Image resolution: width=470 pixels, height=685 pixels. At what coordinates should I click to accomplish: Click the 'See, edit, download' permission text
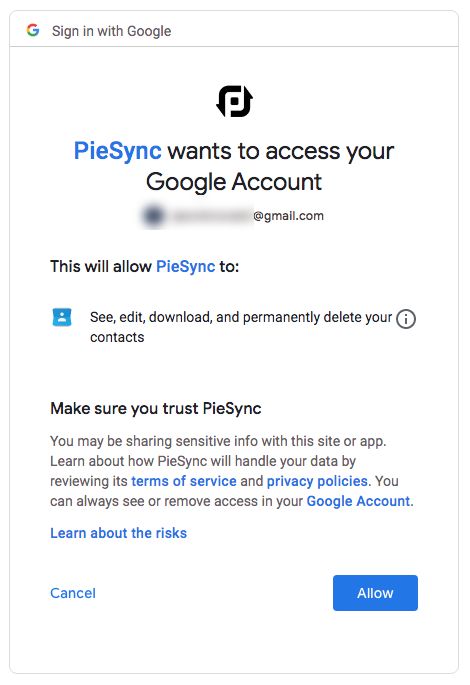241,327
